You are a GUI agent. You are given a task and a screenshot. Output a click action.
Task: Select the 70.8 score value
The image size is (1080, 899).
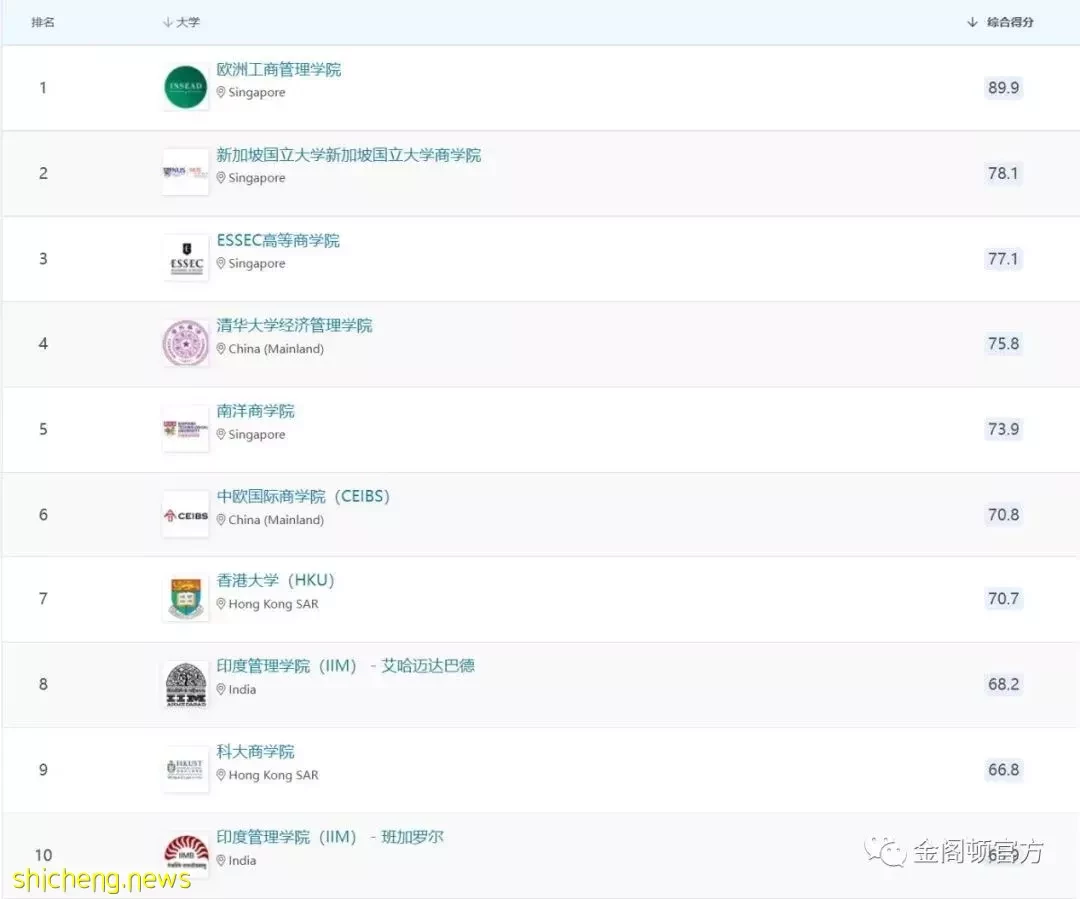click(1004, 515)
